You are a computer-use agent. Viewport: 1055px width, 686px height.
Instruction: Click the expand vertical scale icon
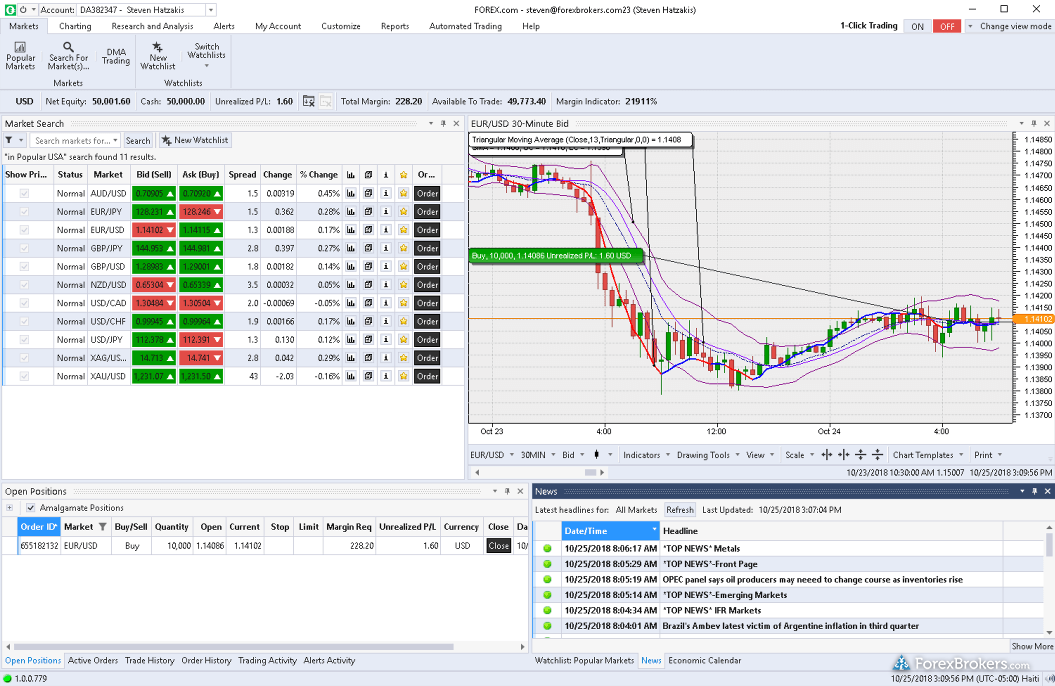860,455
